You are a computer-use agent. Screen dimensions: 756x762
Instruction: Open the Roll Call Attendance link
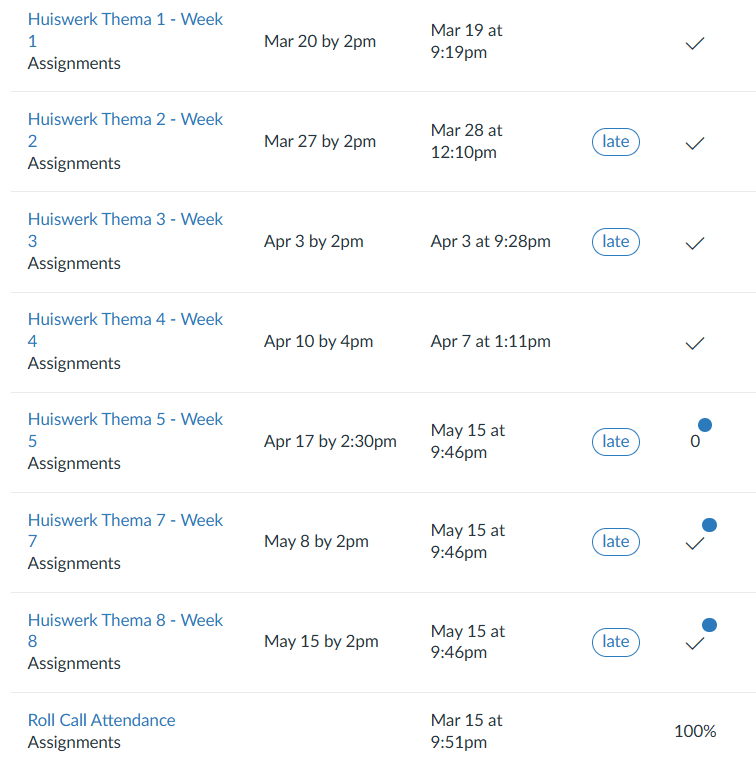click(x=101, y=720)
